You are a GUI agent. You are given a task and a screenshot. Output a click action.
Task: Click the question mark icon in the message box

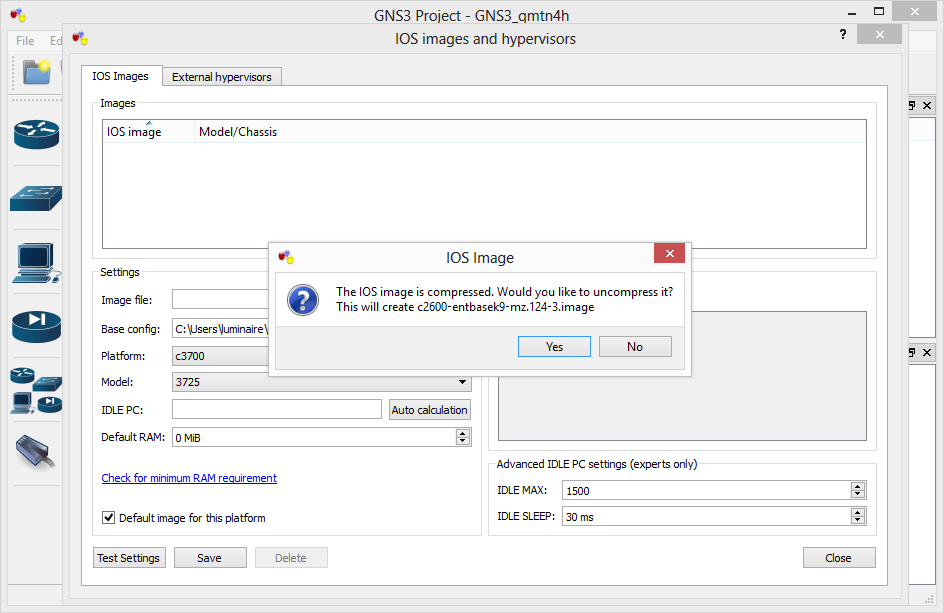coord(303,300)
